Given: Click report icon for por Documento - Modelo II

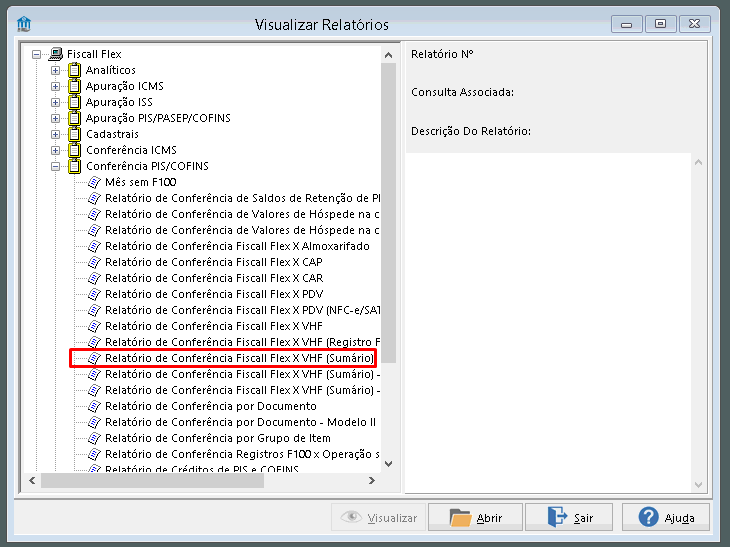Looking at the screenshot, I should pyautogui.click(x=94, y=422).
